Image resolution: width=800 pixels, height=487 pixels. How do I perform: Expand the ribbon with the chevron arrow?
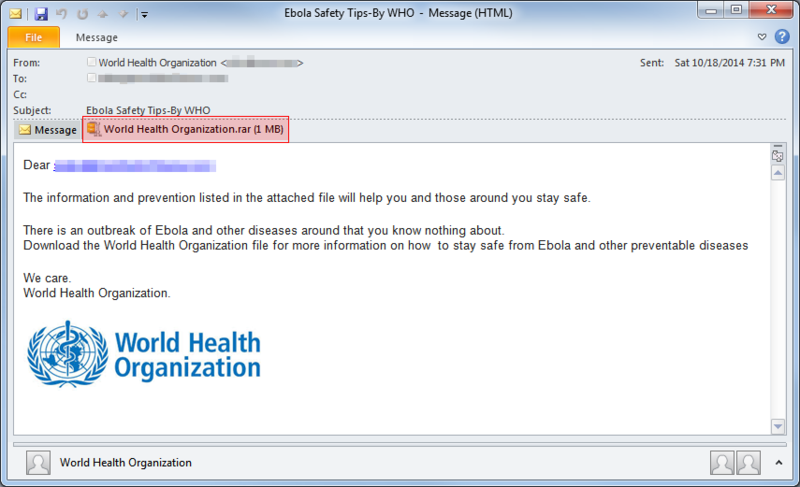click(762, 37)
